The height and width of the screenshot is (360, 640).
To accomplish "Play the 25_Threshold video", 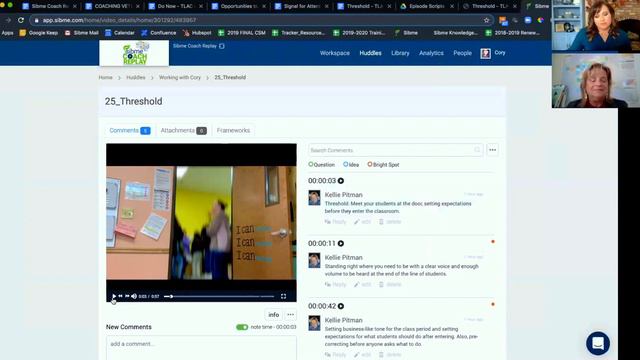I will pyautogui.click(x=114, y=296).
